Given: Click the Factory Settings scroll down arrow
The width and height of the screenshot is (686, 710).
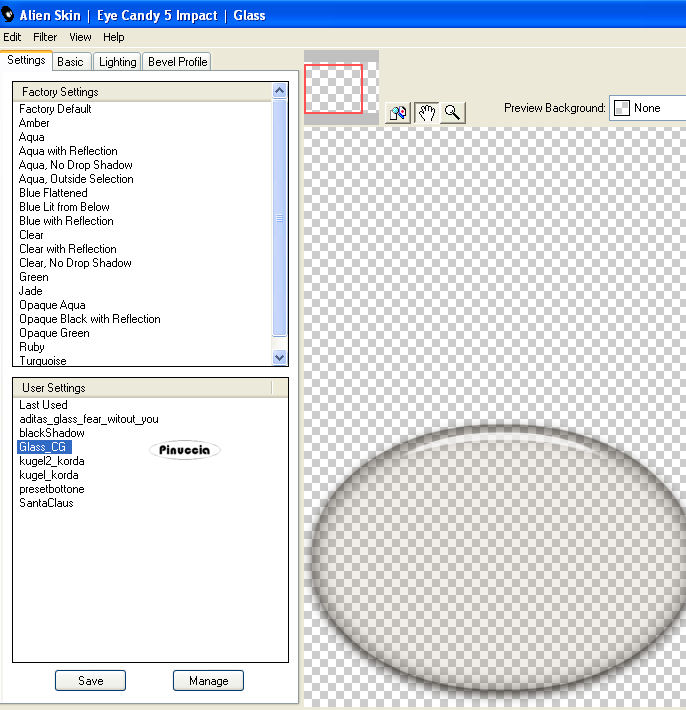Looking at the screenshot, I should (279, 357).
